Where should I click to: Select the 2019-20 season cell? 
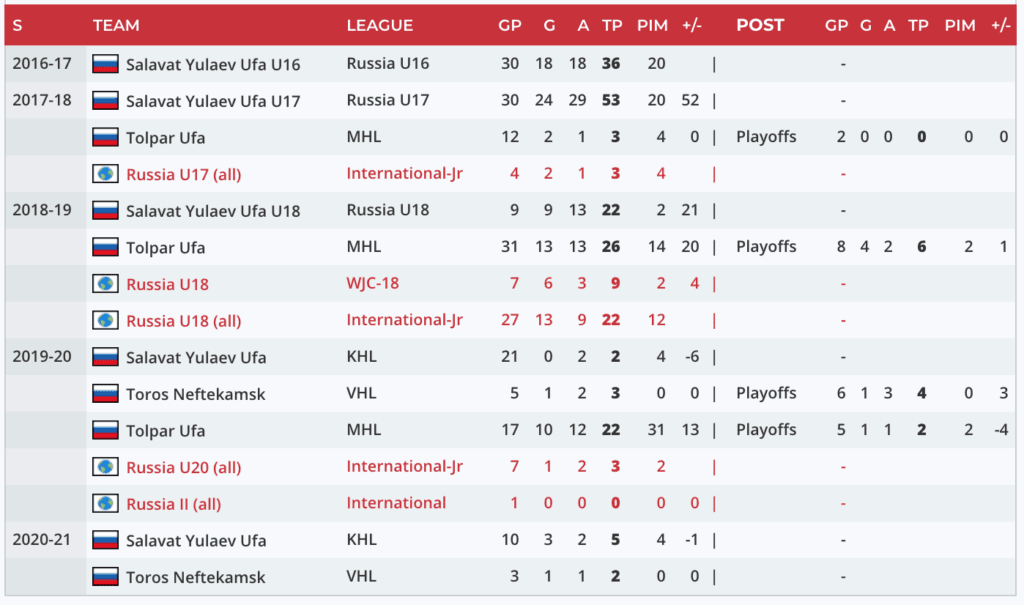42,357
